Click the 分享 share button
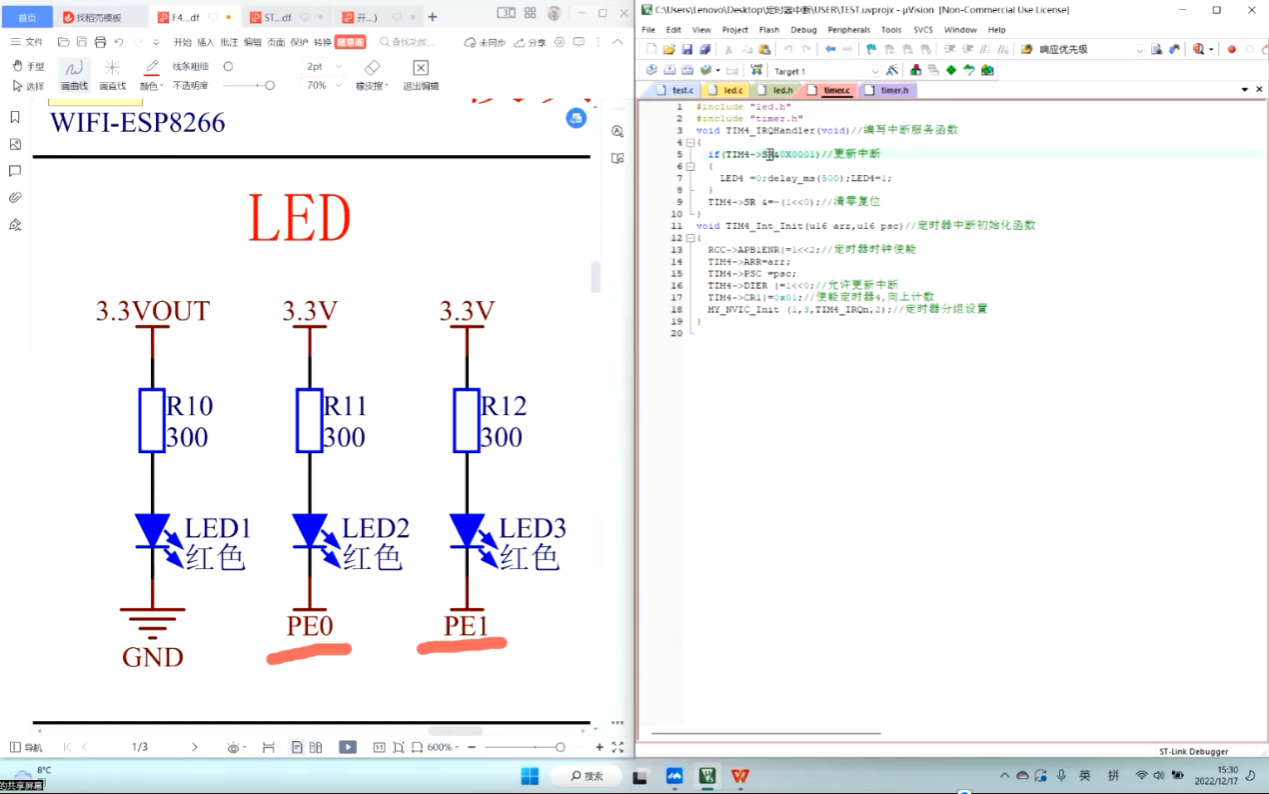This screenshot has width=1269, height=794. coord(531,43)
